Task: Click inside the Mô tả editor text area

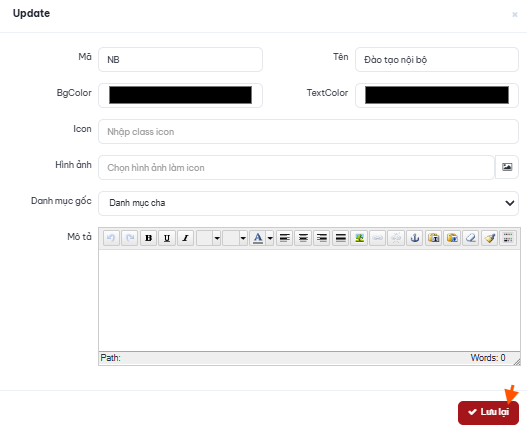Action: [x=309, y=300]
